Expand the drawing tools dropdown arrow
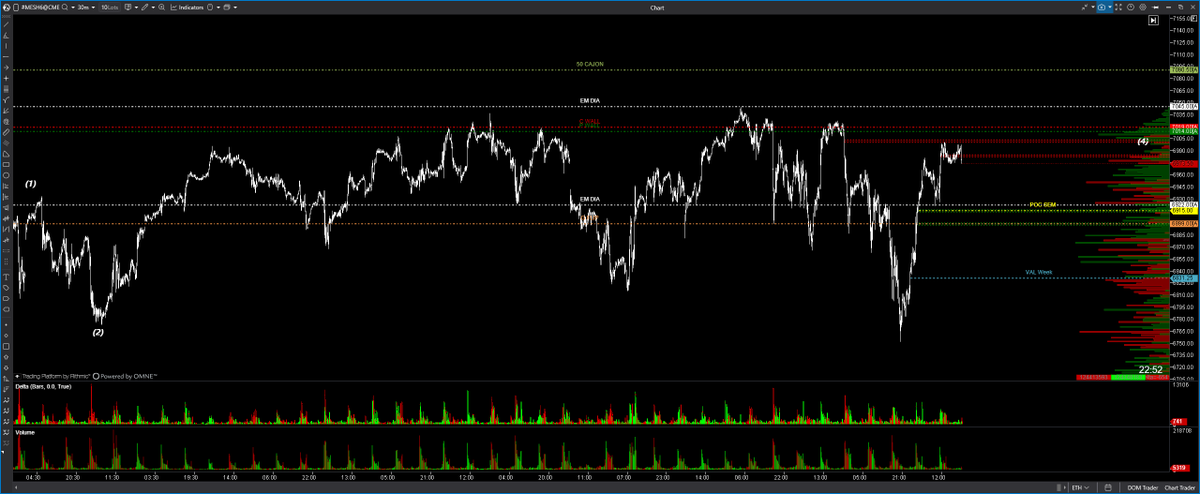This screenshot has height=494, width=1200. point(153,7)
